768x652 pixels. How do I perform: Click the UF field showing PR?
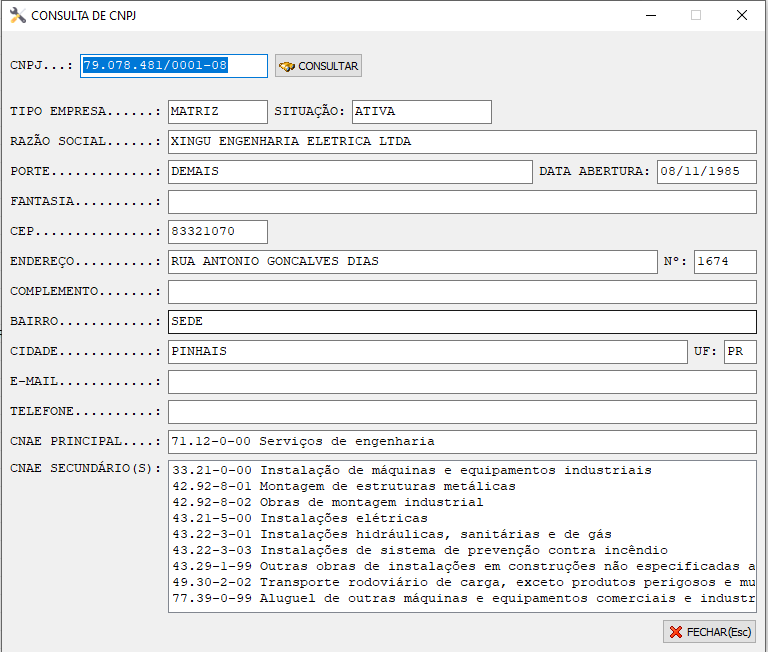[740, 352]
